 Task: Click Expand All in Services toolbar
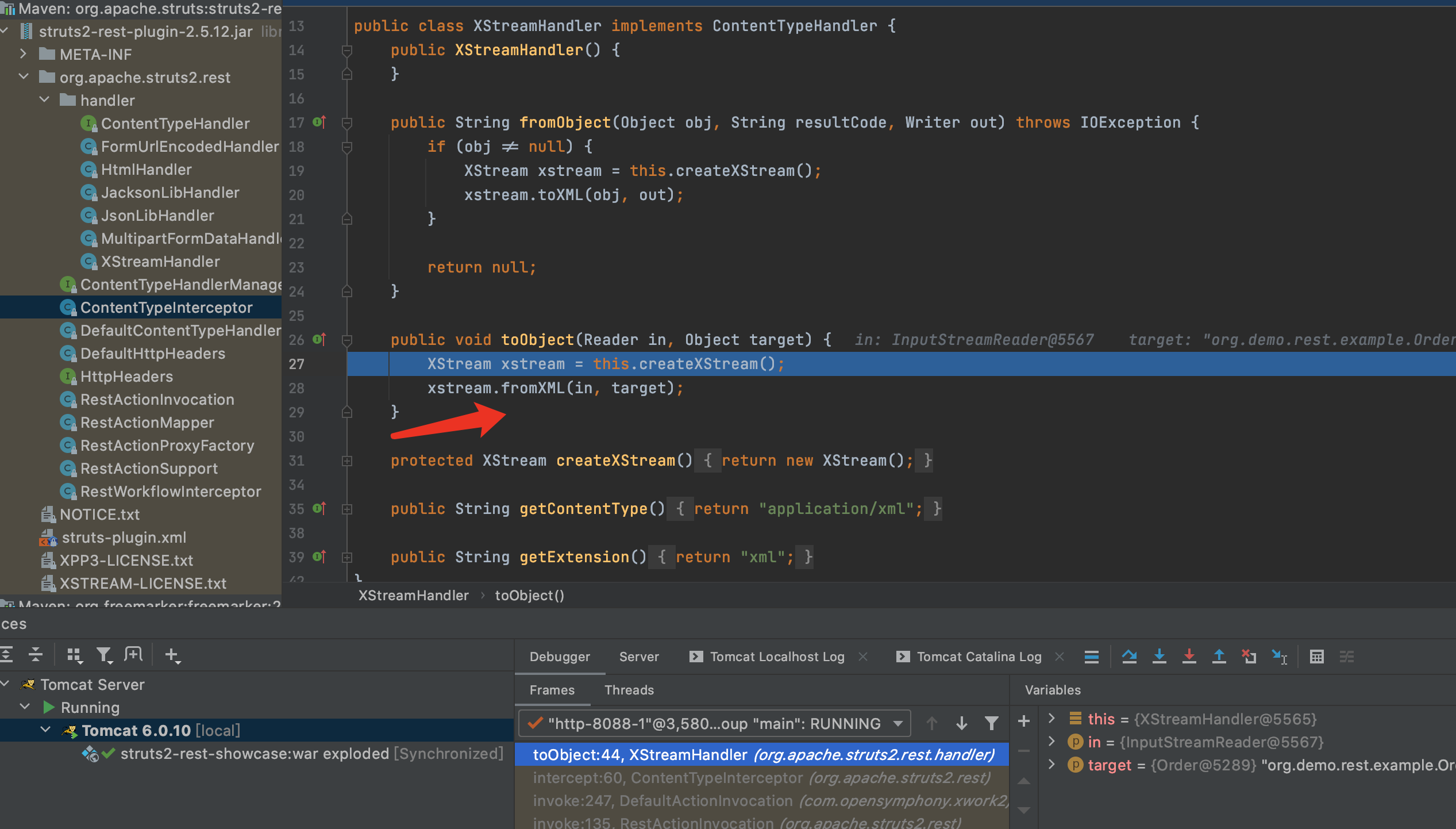7,654
